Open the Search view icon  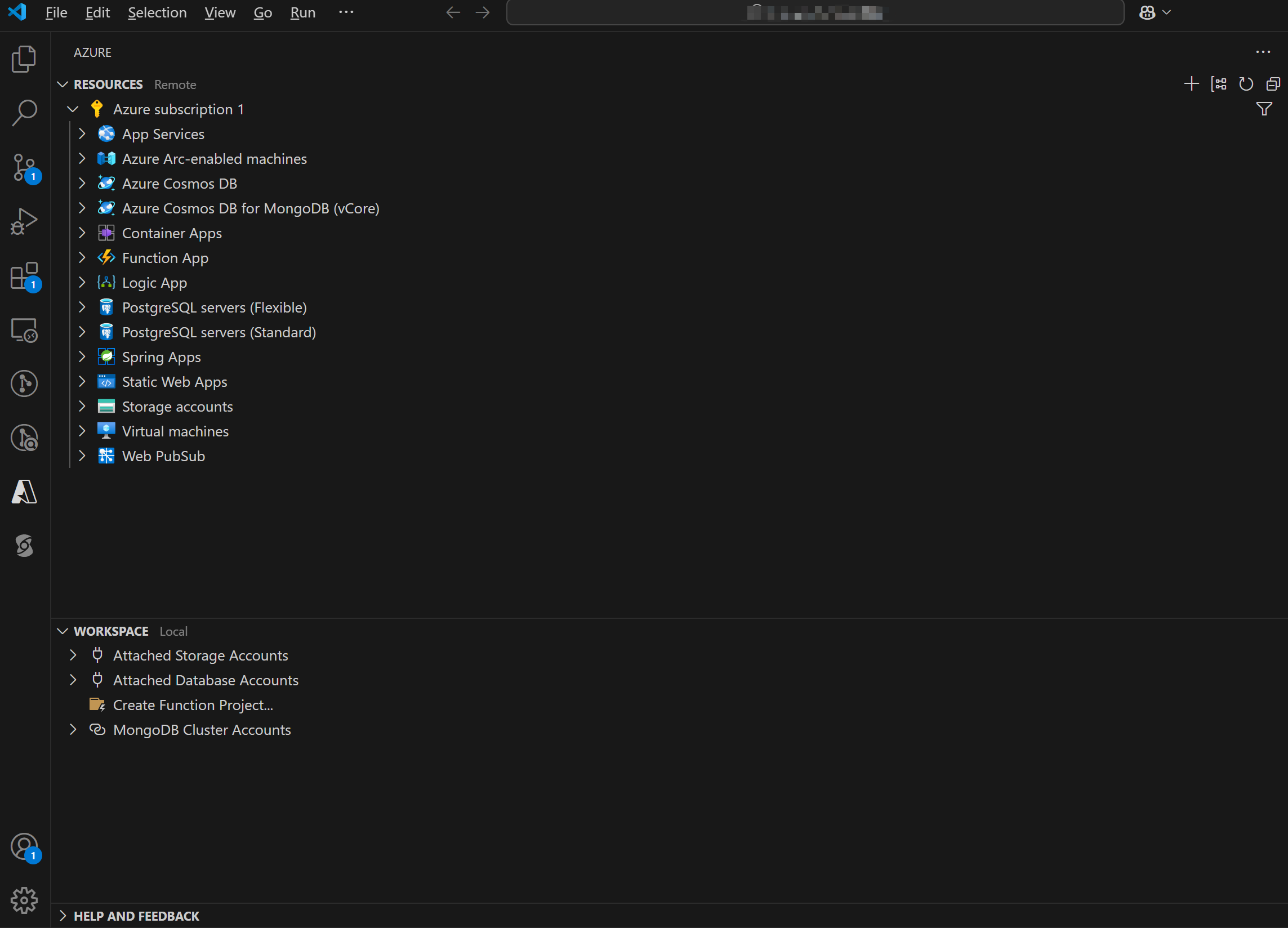click(x=24, y=113)
